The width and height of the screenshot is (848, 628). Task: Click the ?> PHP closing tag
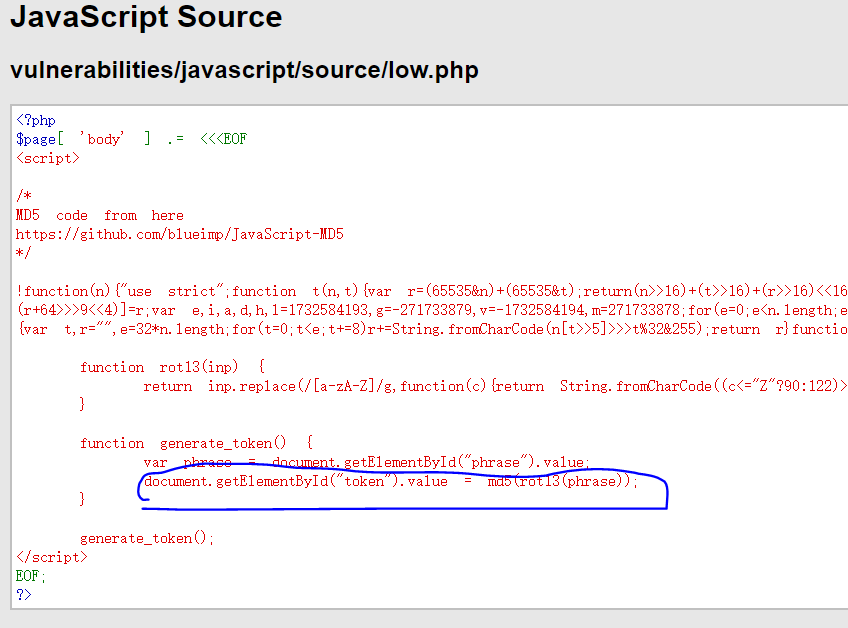point(24,594)
